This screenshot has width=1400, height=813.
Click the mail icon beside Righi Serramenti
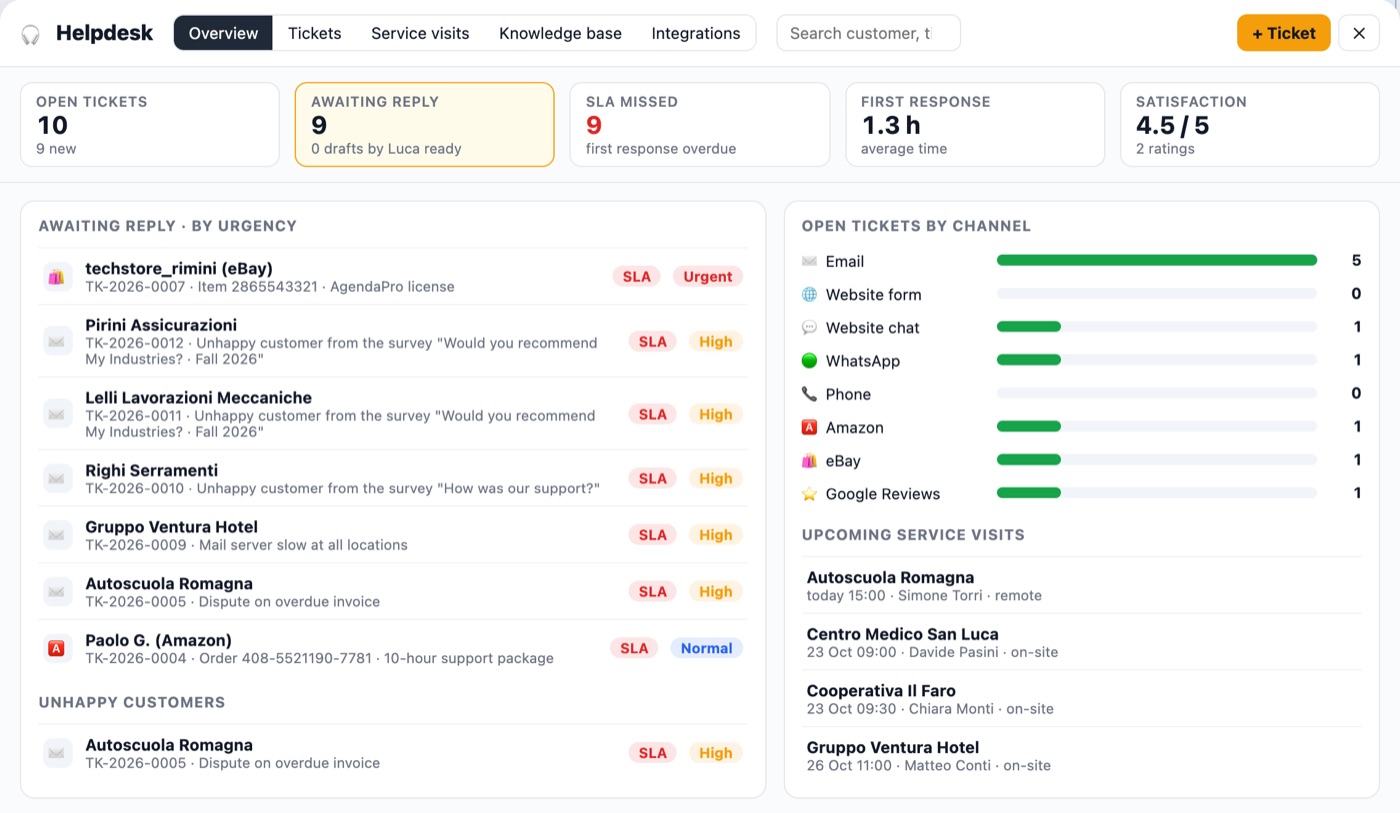pyautogui.click(x=57, y=479)
